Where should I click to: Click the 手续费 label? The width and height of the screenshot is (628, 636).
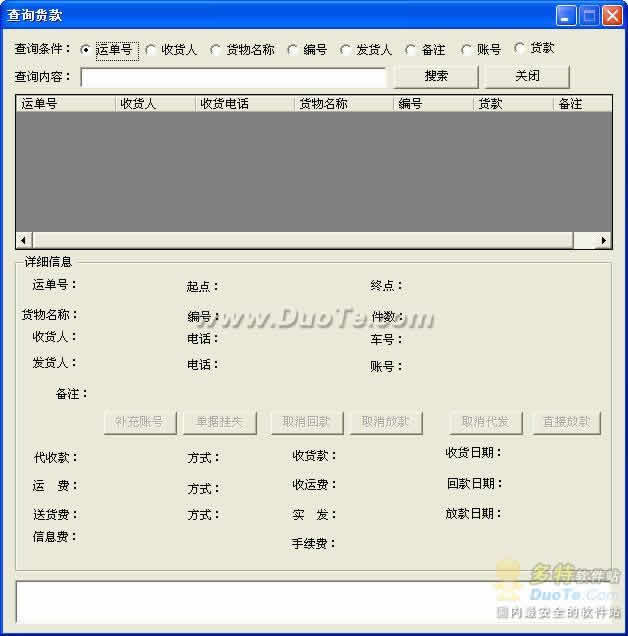tap(313, 544)
